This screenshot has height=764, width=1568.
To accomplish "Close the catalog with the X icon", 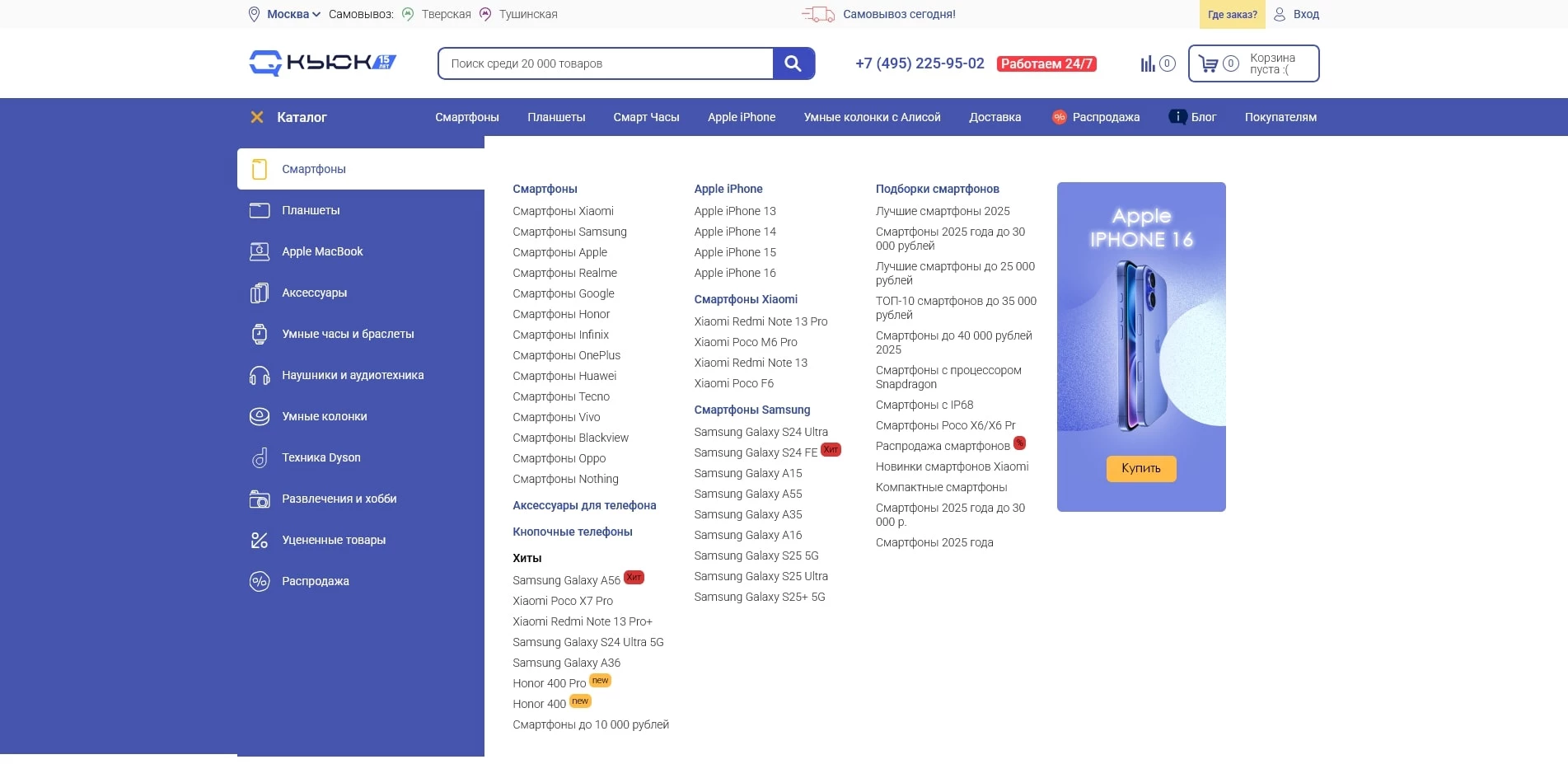I will [257, 117].
